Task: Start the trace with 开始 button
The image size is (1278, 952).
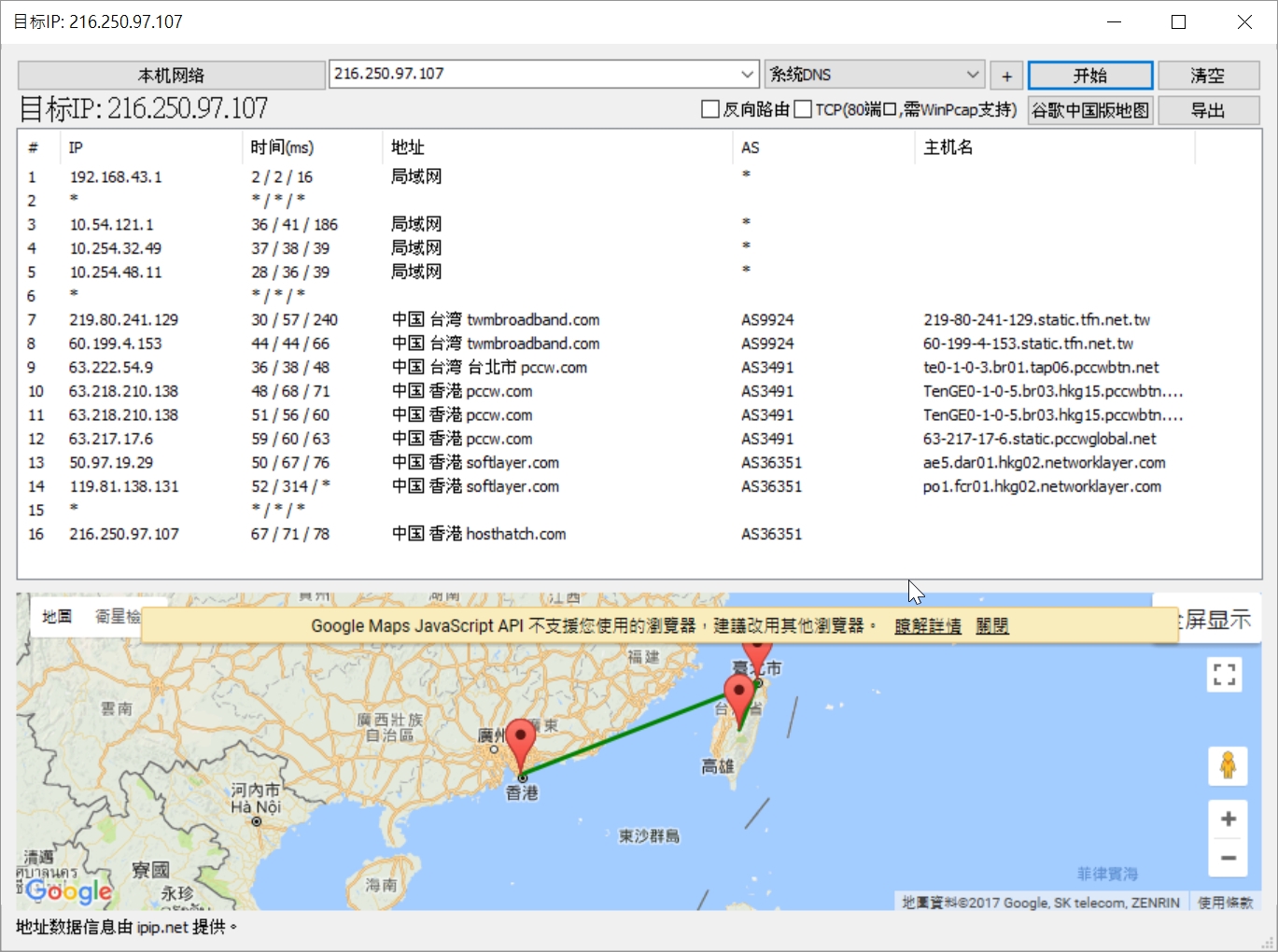Action: [x=1090, y=76]
